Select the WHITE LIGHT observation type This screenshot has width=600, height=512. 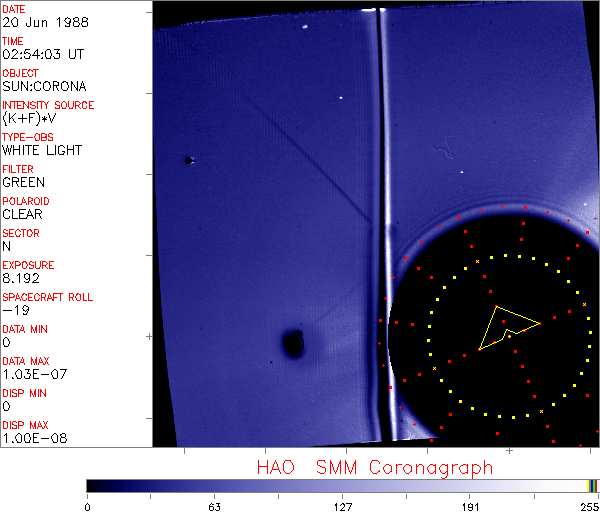pos(42,150)
